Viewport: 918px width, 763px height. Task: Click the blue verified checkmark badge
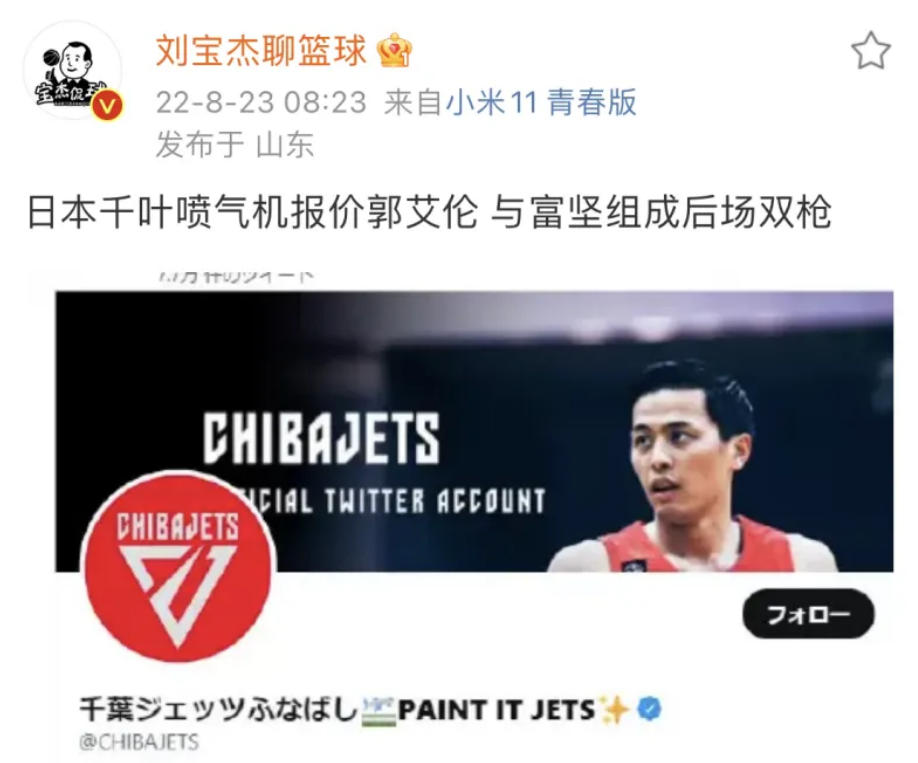coord(649,709)
